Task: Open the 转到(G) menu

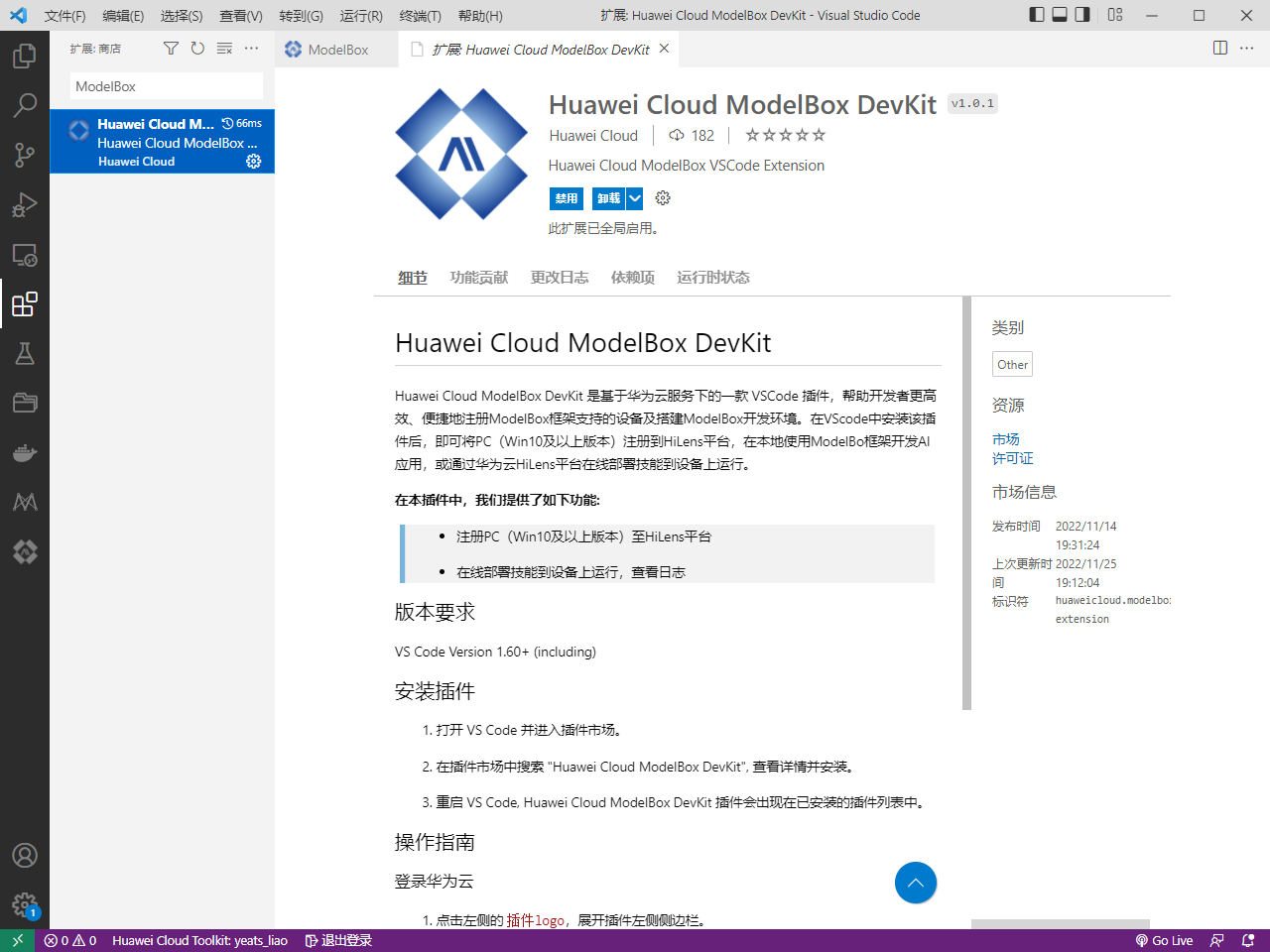Action: point(301,16)
